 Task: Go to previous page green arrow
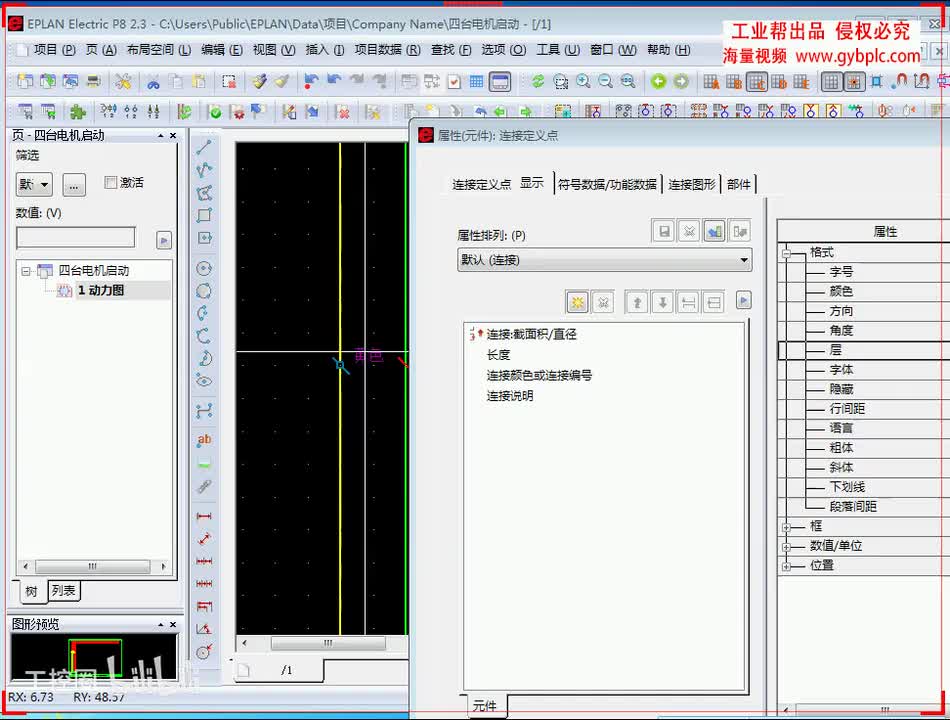point(659,81)
